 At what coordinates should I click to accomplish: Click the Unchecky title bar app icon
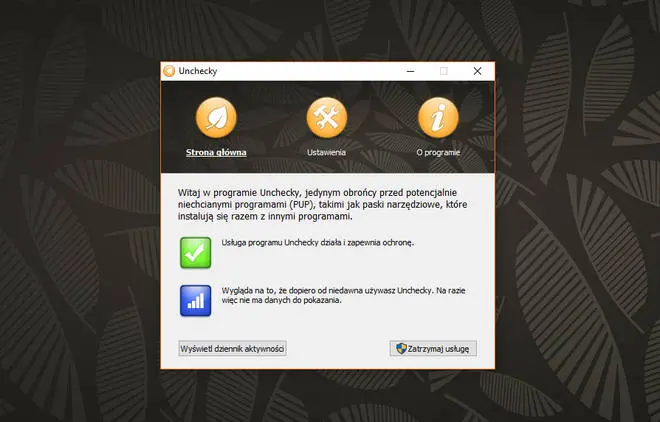point(169,71)
